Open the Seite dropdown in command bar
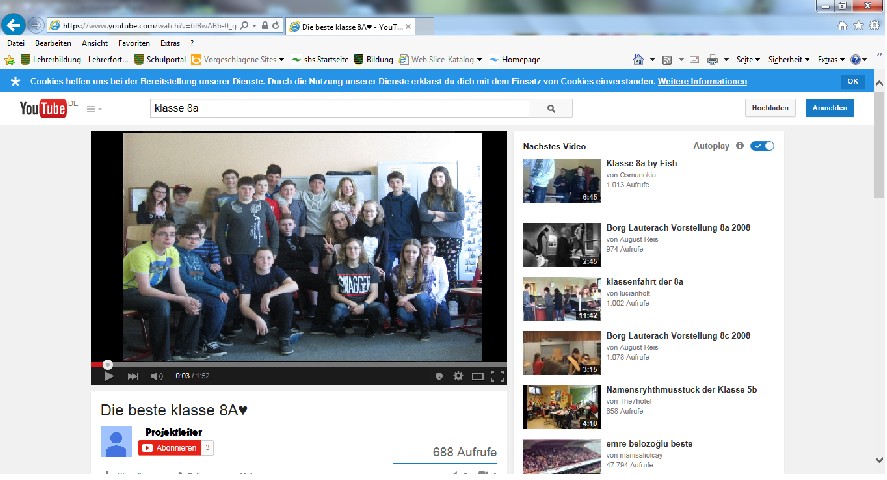The height and width of the screenshot is (480, 887). 748,59
